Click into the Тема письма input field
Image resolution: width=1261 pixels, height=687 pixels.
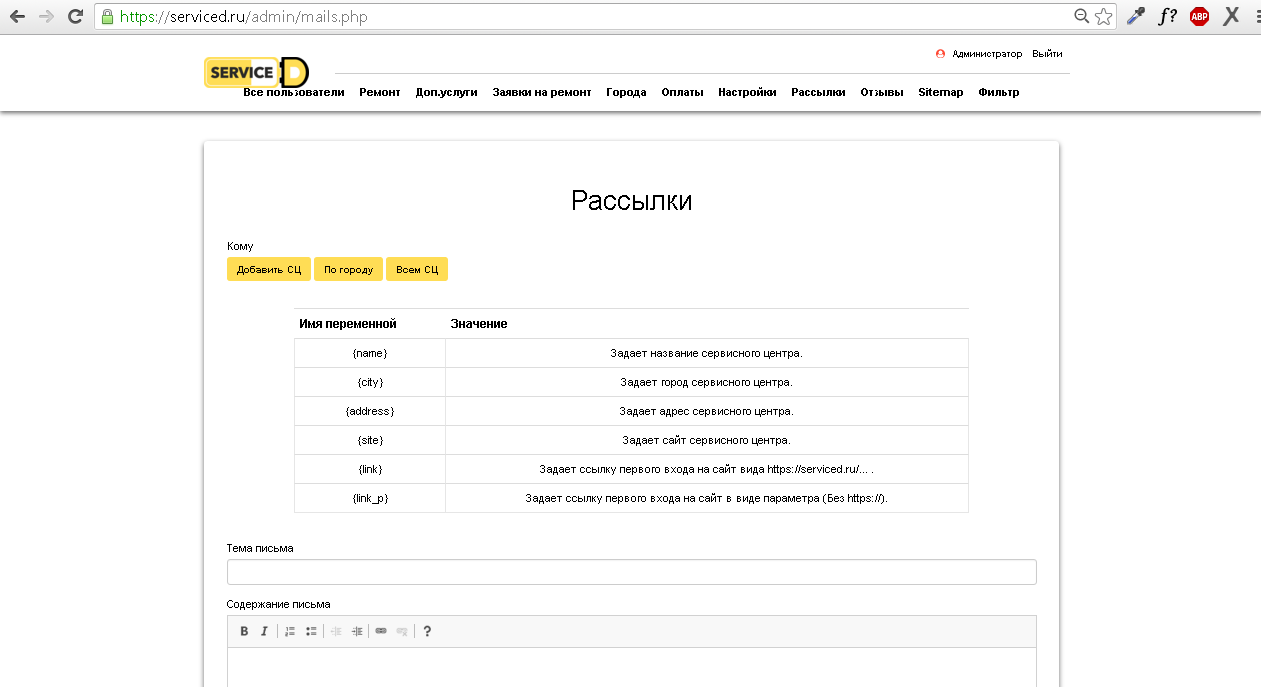point(632,572)
